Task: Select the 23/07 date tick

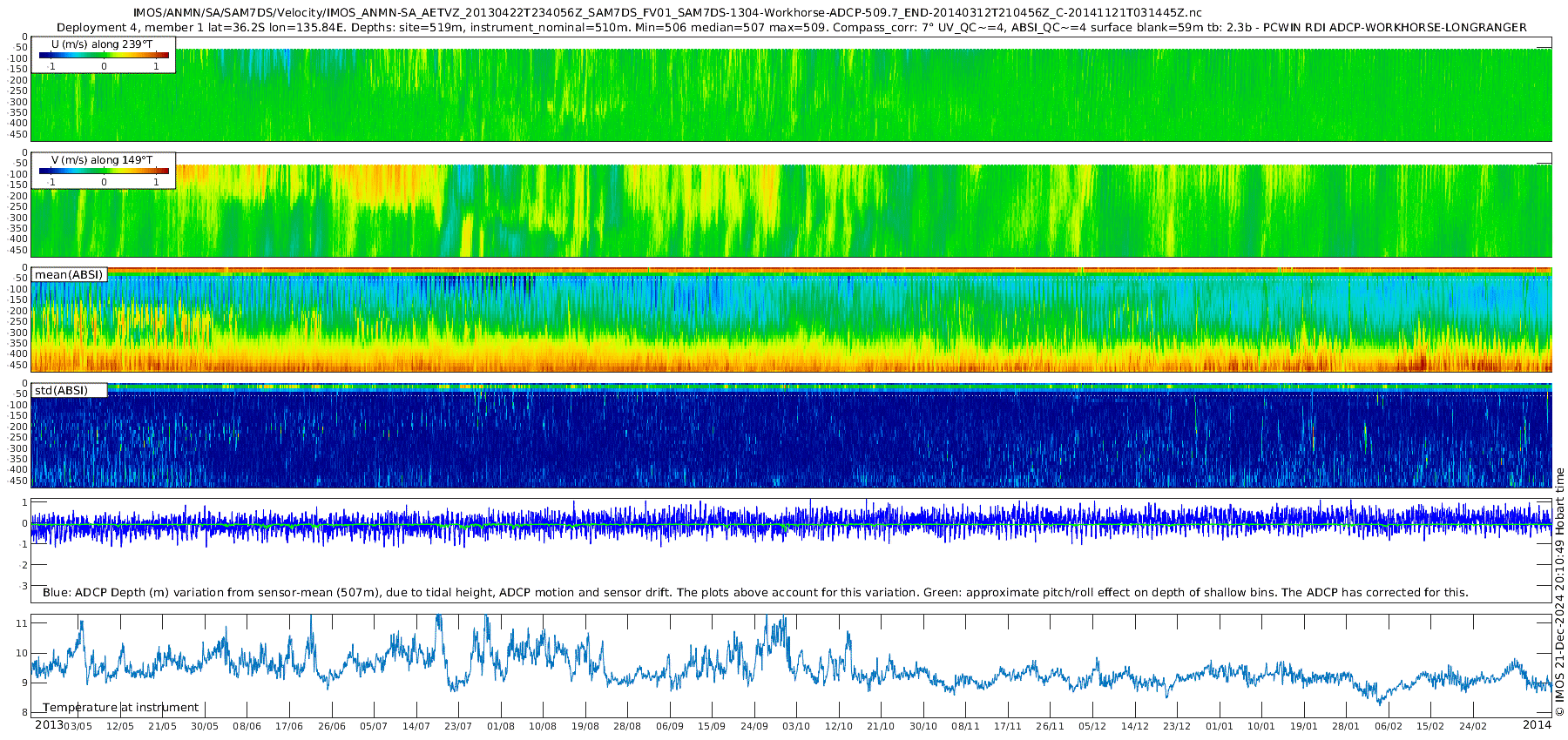Action: 458,726
